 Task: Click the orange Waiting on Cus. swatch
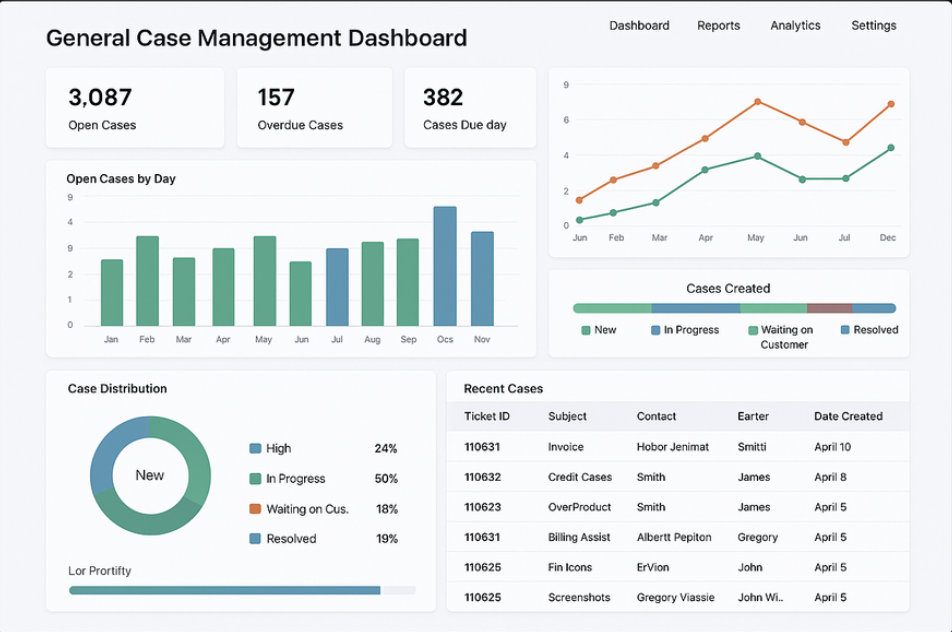255,509
